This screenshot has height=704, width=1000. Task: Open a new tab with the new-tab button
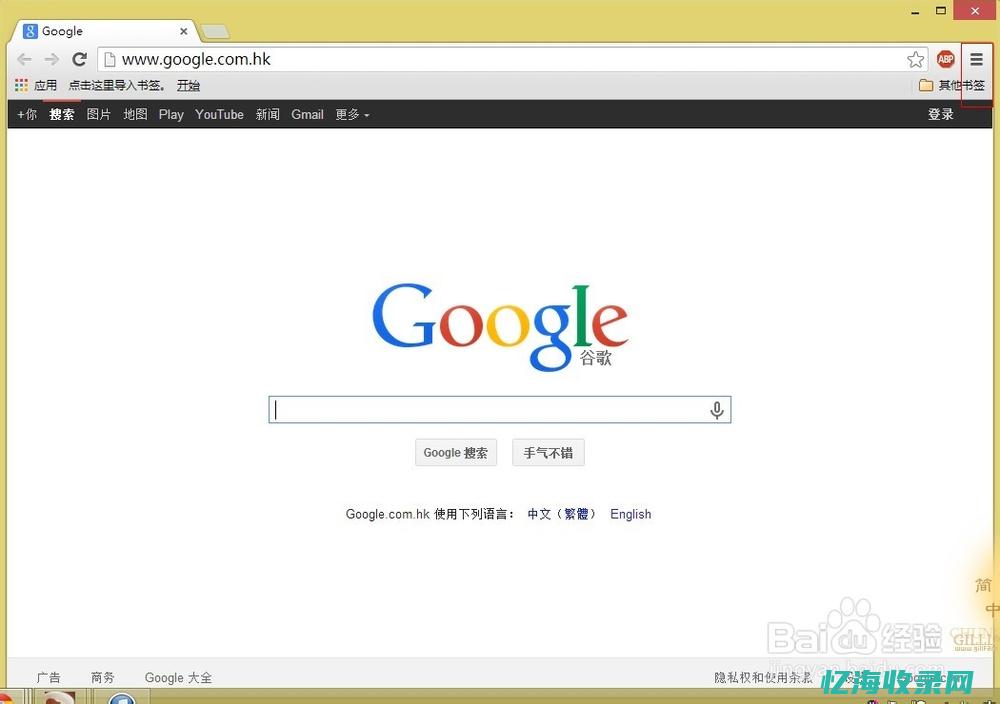tap(214, 31)
